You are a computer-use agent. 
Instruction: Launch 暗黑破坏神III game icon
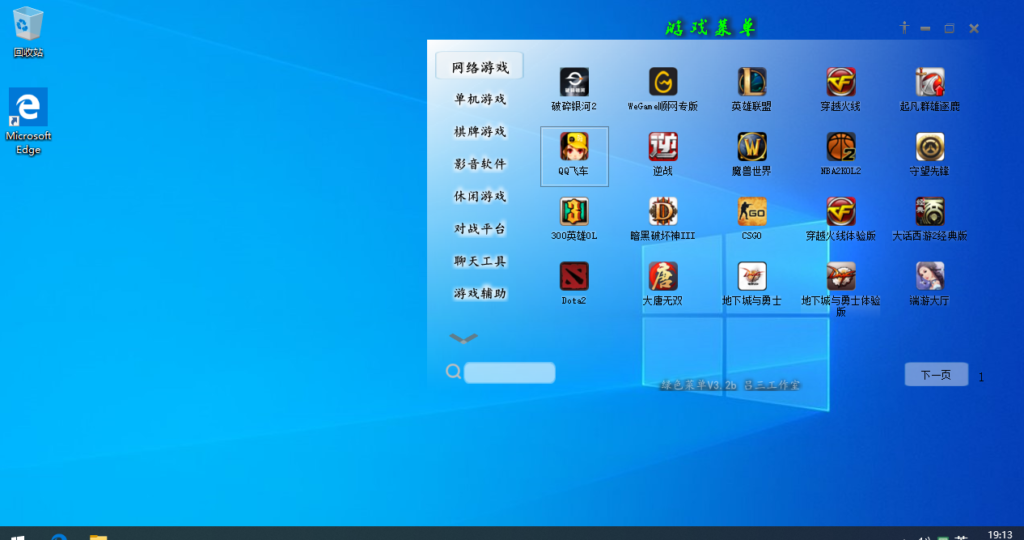[663, 212]
